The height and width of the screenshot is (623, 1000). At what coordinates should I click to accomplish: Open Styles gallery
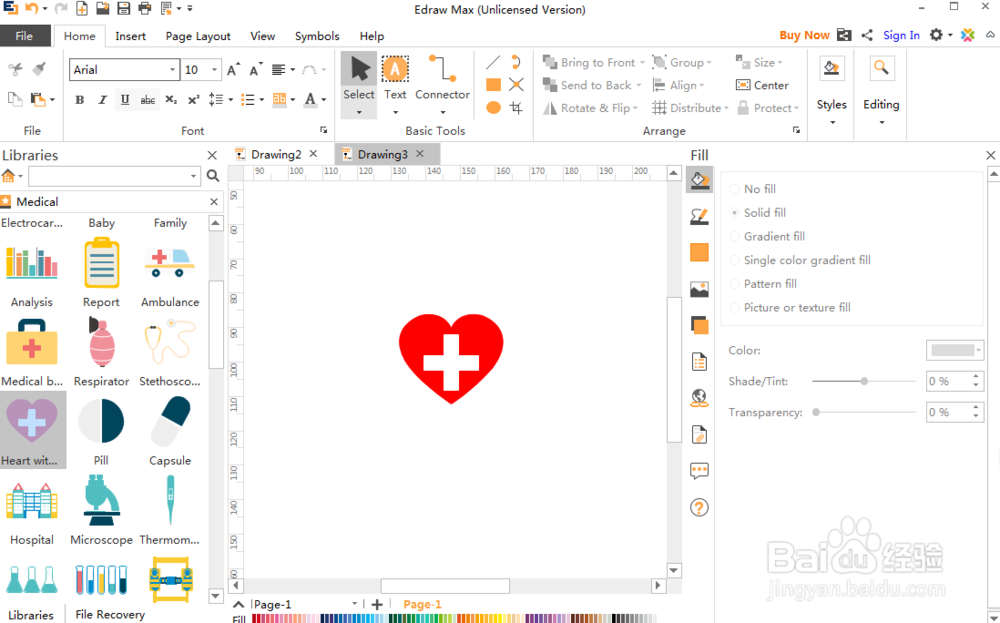pos(832,89)
